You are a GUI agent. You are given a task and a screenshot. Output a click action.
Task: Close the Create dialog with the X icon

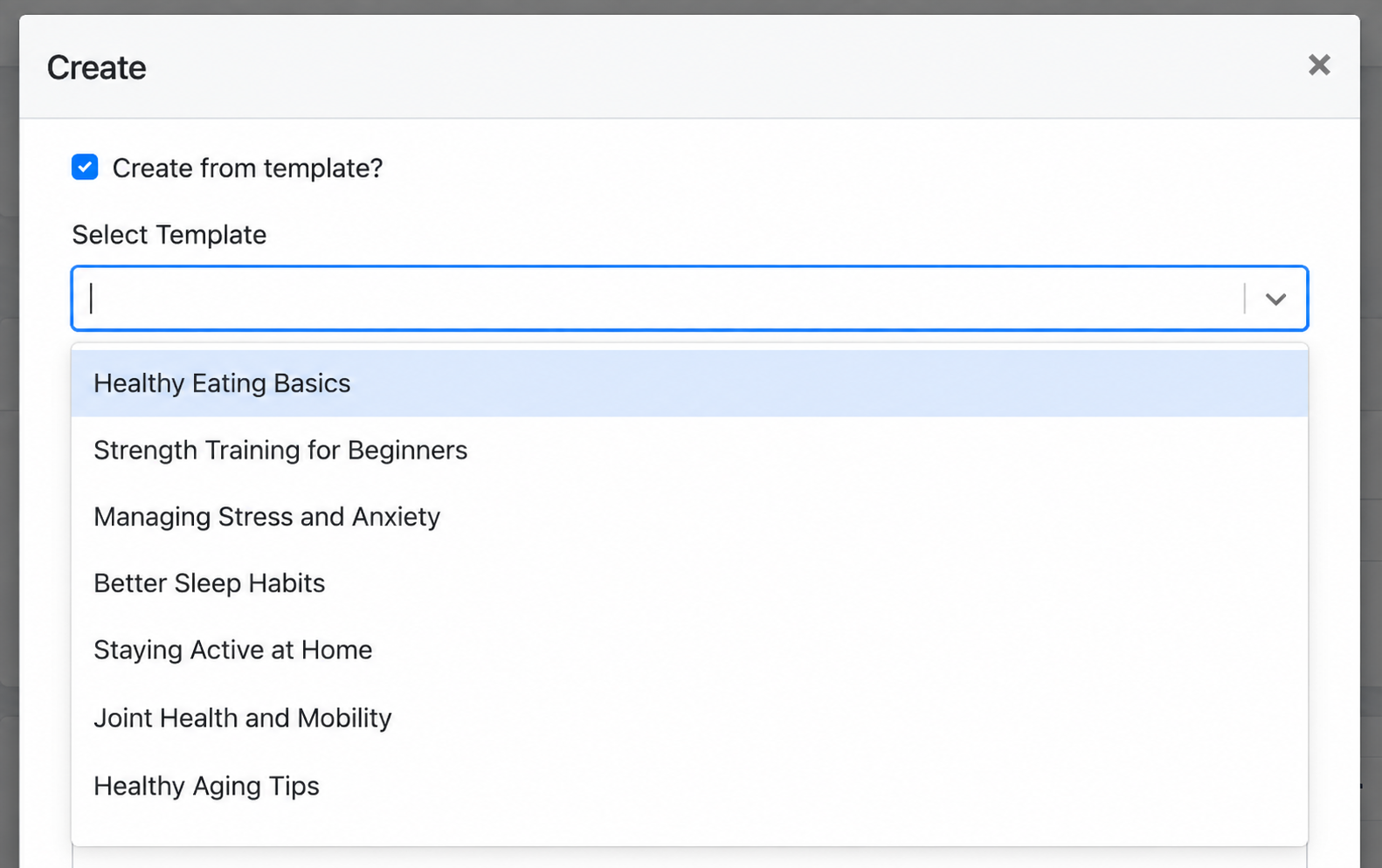click(x=1318, y=65)
